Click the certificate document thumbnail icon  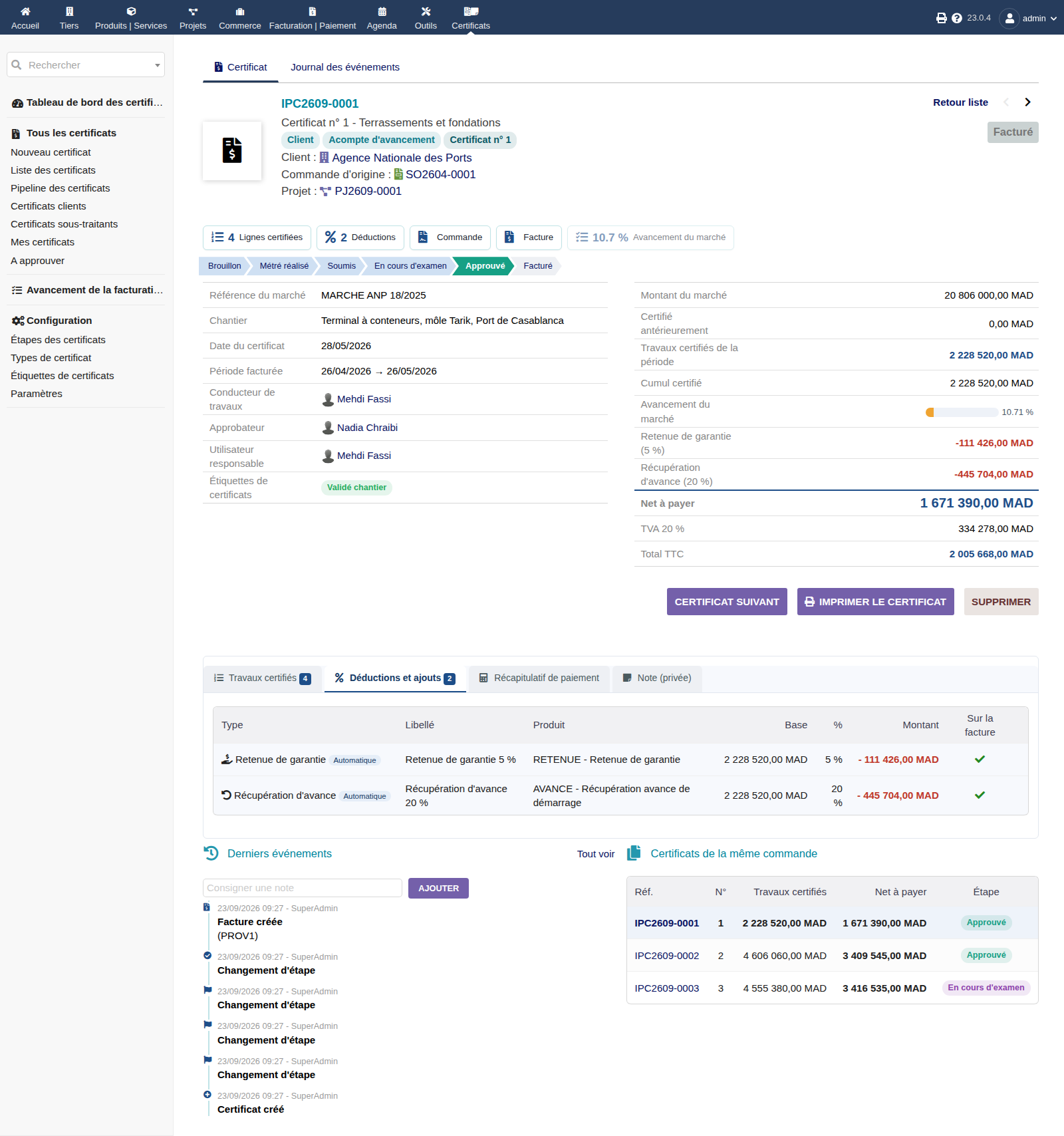pyautogui.click(x=232, y=150)
